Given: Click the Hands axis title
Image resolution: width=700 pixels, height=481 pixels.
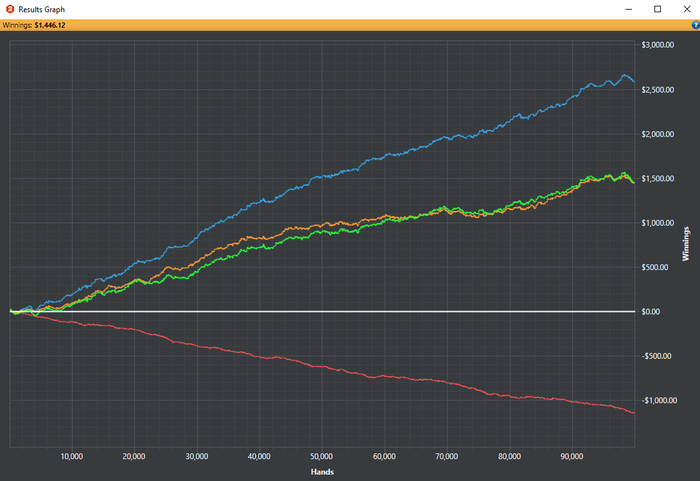Looking at the screenshot, I should (322, 472).
